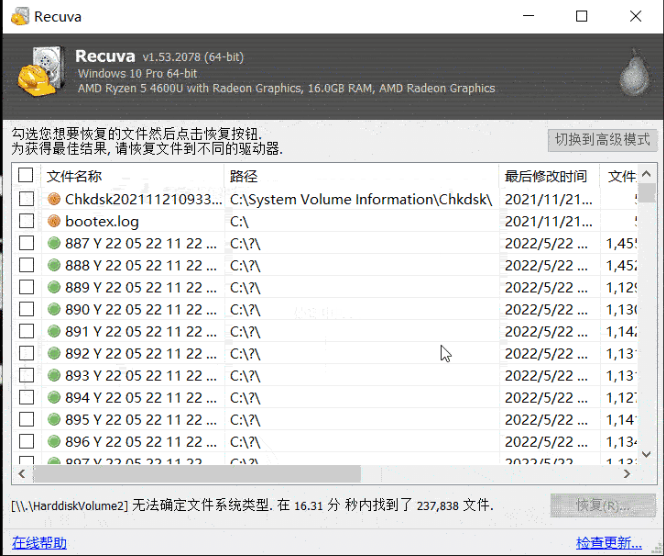Click the green status dot for file 891 Y
This screenshot has height=556, width=664.
click(54, 331)
